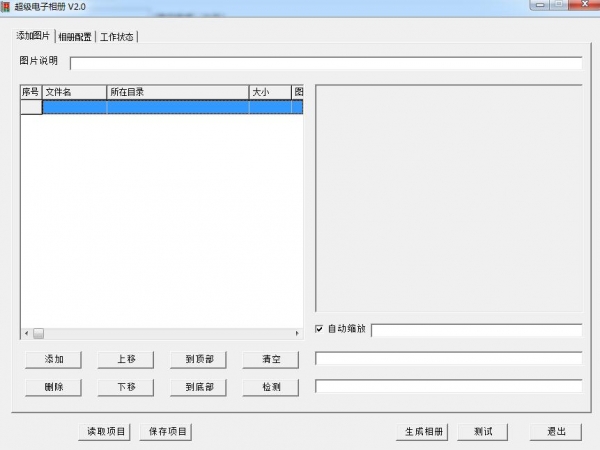Click the 保存项目 button
Image resolution: width=600 pixels, height=450 pixels.
pyautogui.click(x=166, y=432)
